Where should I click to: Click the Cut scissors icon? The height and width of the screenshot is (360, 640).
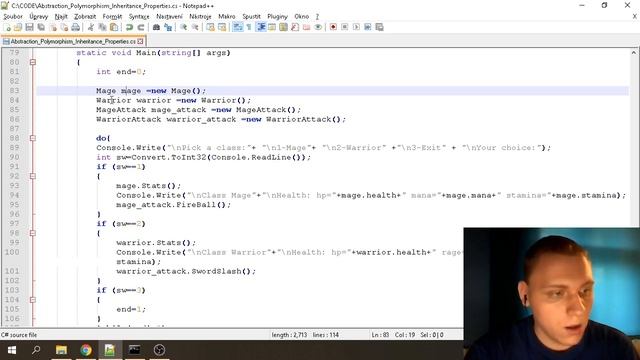91,27
